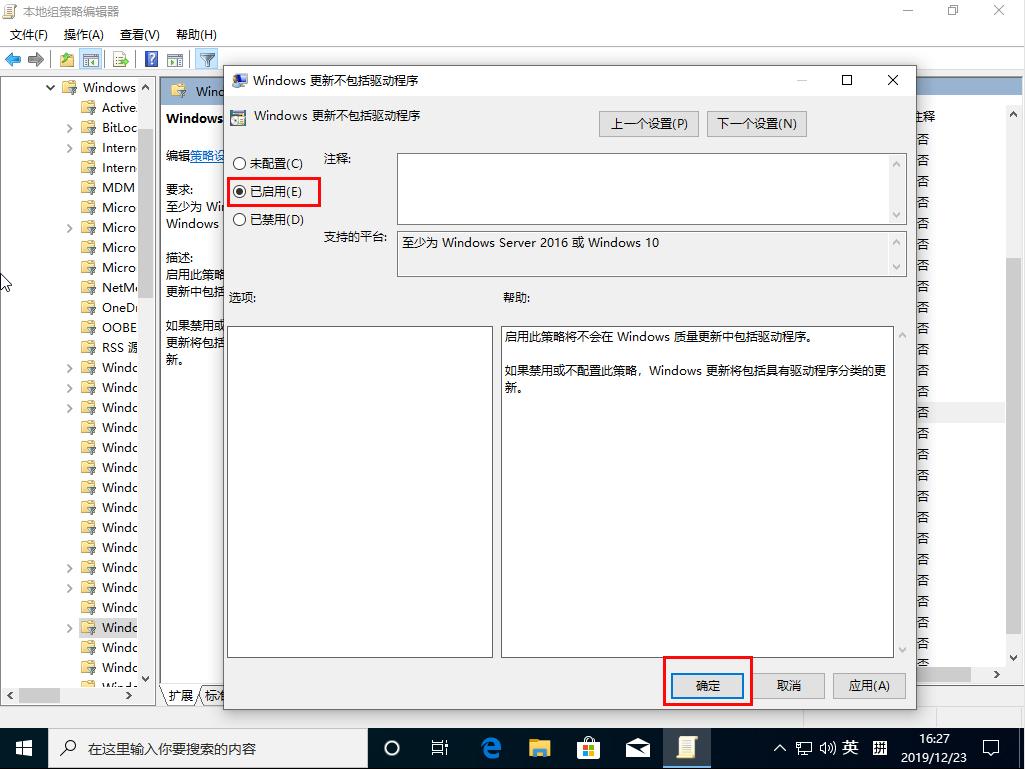Image resolution: width=1025 pixels, height=769 pixels.
Task: Open the 查看 menu
Action: 138,34
